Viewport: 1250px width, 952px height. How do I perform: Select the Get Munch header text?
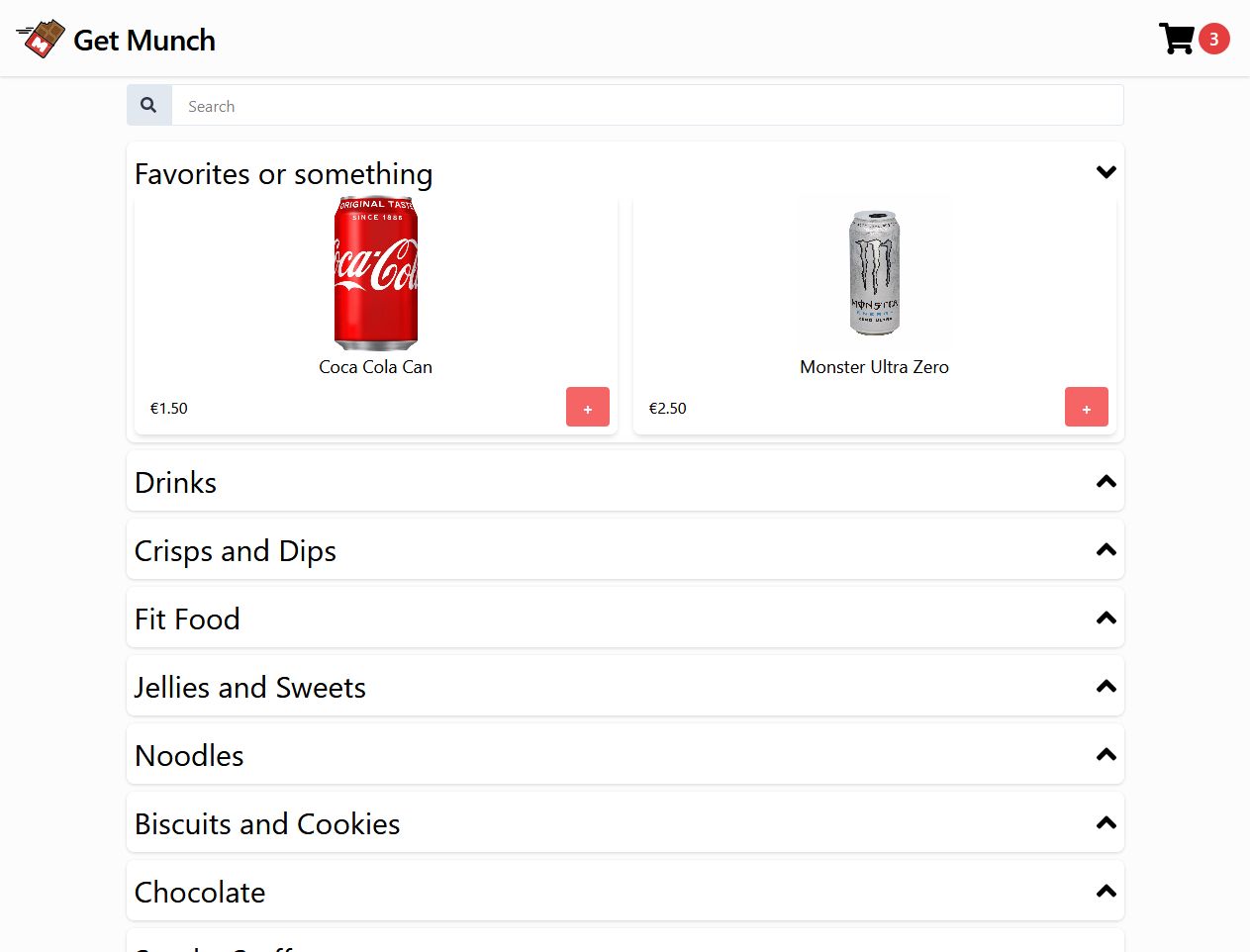145,41
